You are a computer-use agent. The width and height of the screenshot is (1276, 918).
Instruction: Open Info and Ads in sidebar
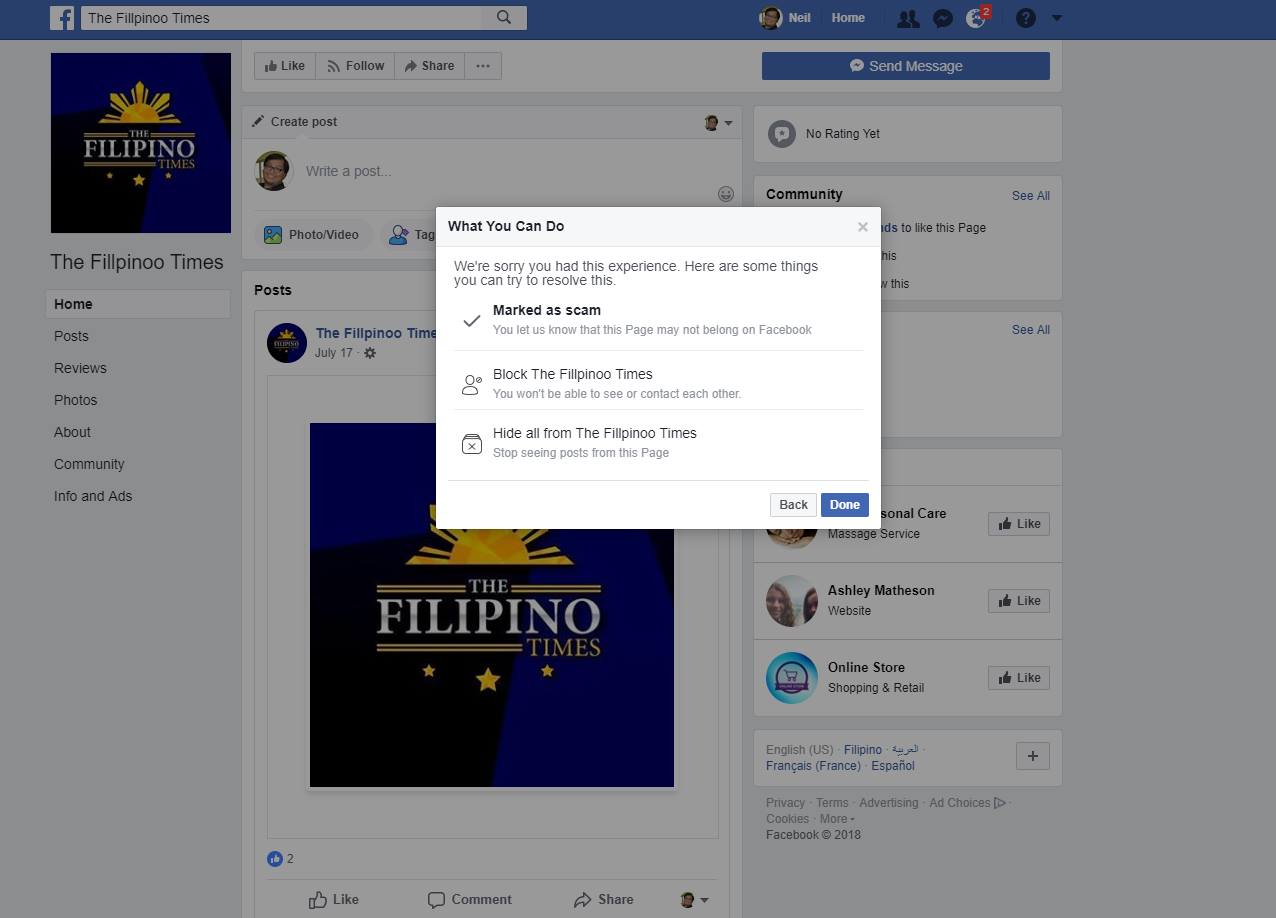93,496
